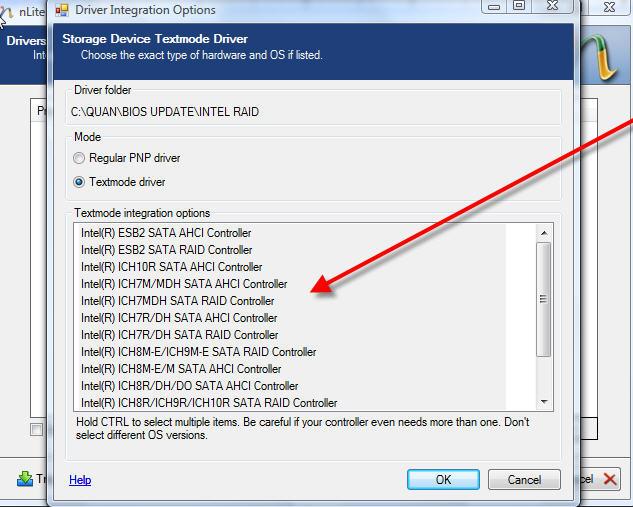The width and height of the screenshot is (633, 507).
Task: Choose Intel(R) ICH8M-E/M SATA AHCI Controller
Action: click(x=289, y=369)
